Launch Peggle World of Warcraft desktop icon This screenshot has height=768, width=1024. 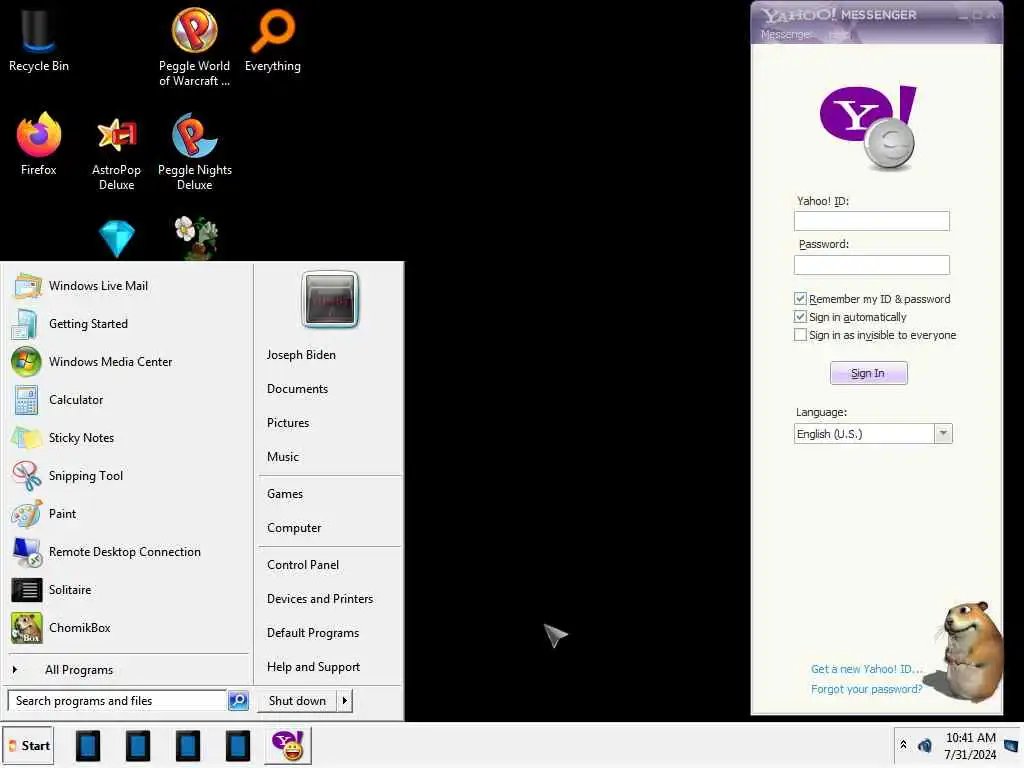pos(194,46)
